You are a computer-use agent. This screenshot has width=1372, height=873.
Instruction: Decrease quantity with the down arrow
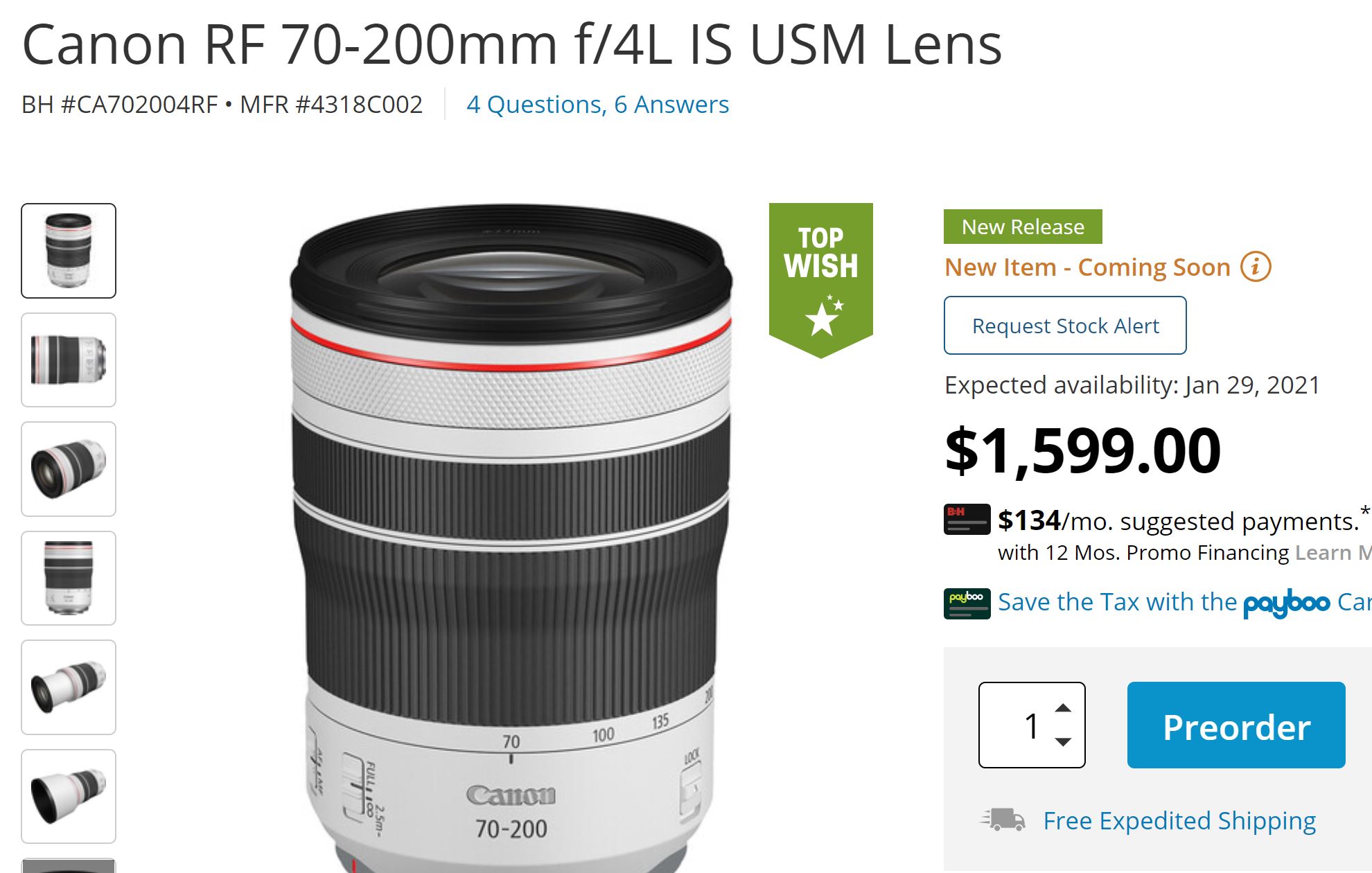[x=1063, y=741]
